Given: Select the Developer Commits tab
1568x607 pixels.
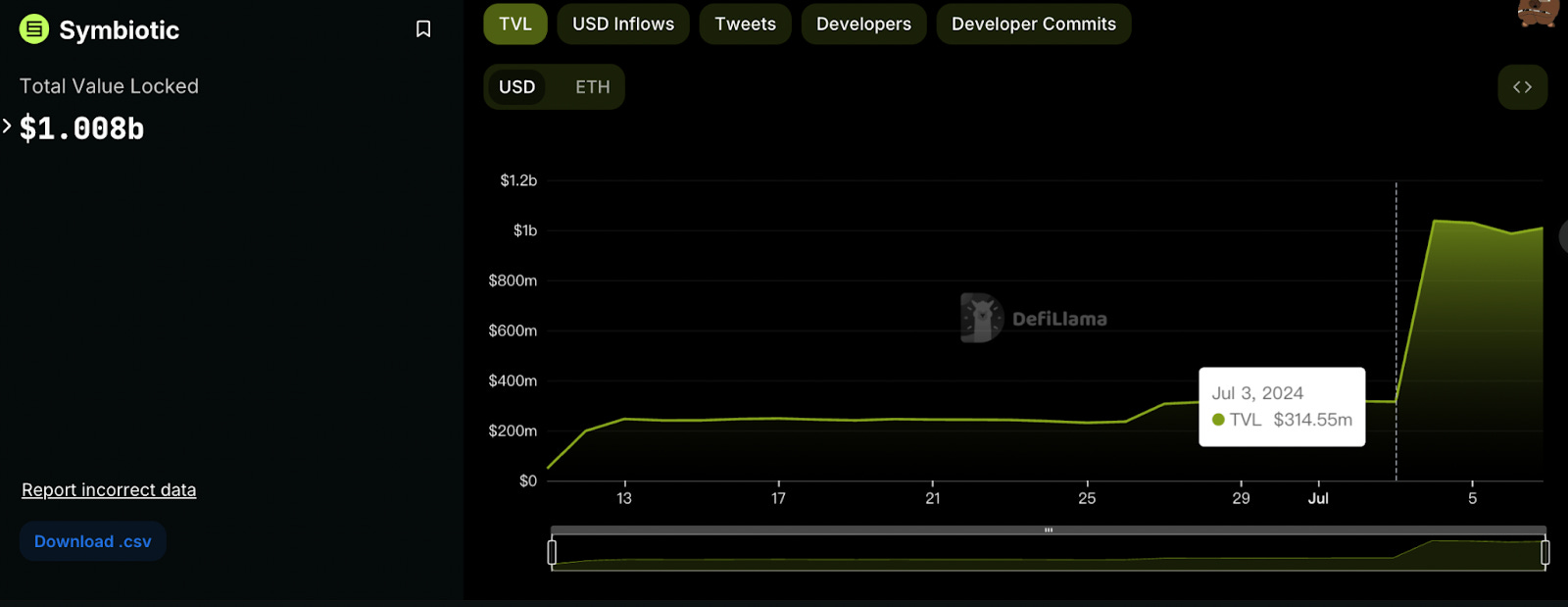Looking at the screenshot, I should point(1034,24).
